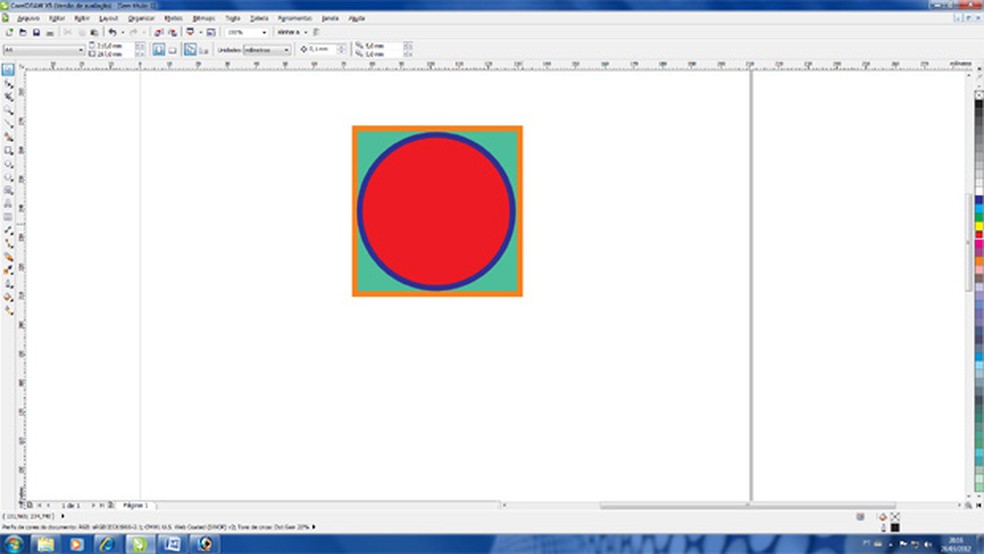
Task: Select the Shape tool
Action: 8,84
